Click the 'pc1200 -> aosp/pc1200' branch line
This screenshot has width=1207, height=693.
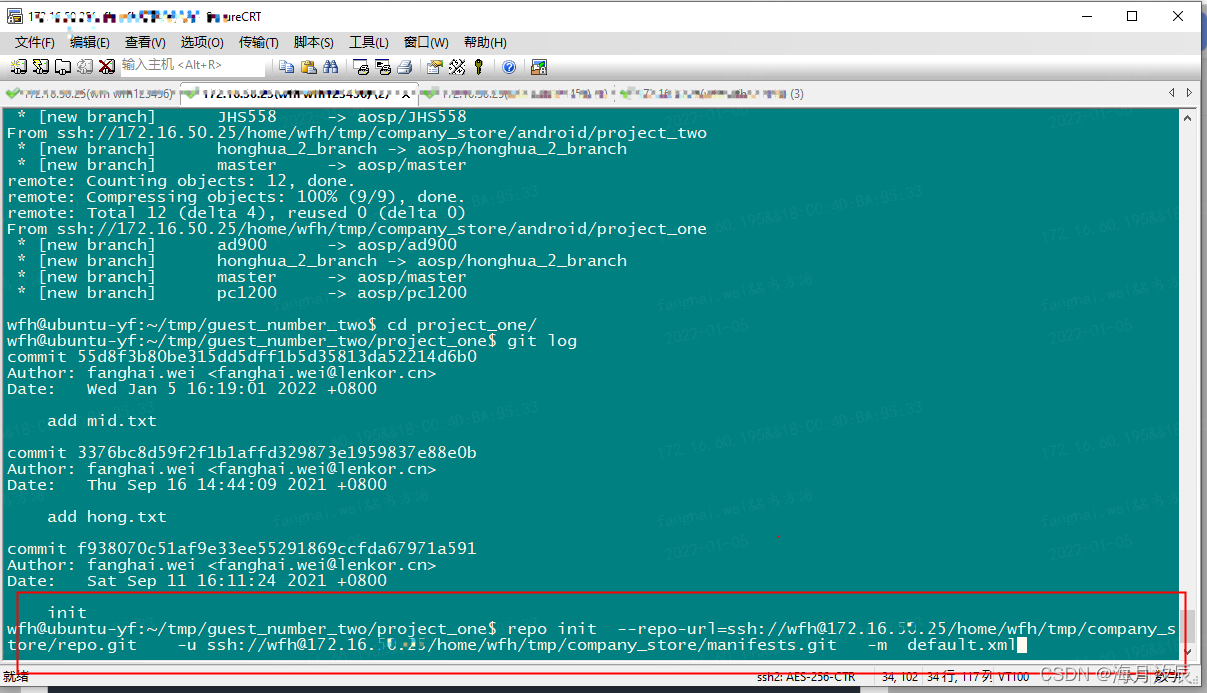242,292
